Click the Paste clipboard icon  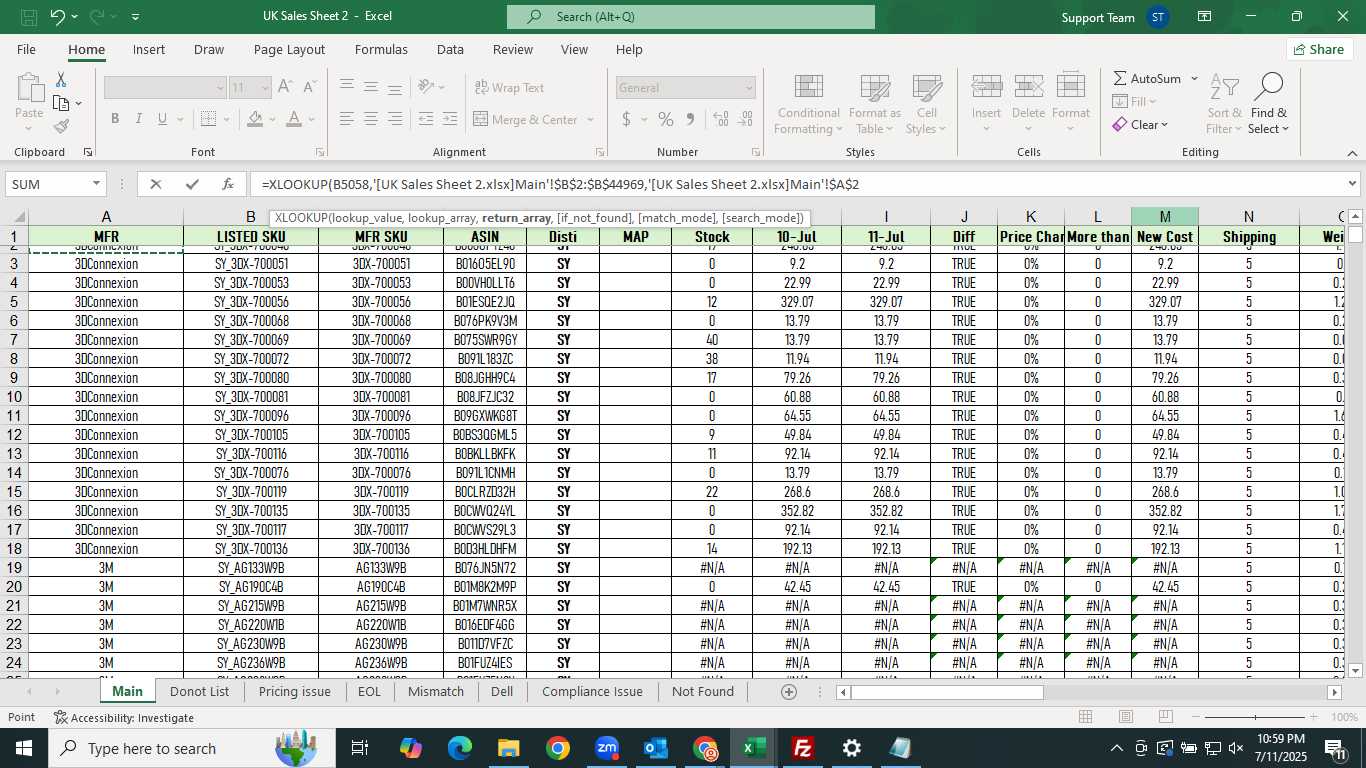pyautogui.click(x=29, y=88)
